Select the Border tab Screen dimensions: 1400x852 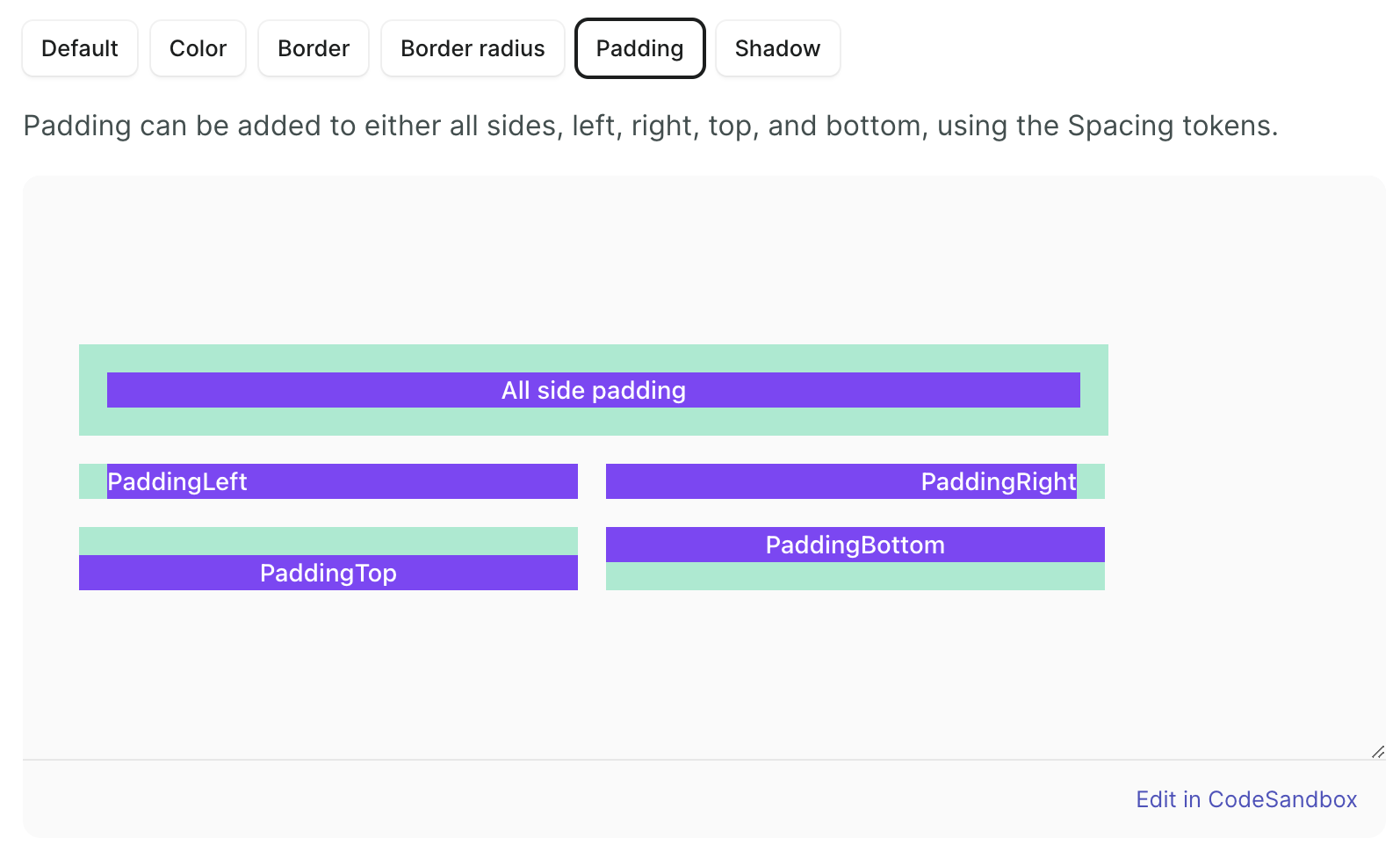point(314,48)
